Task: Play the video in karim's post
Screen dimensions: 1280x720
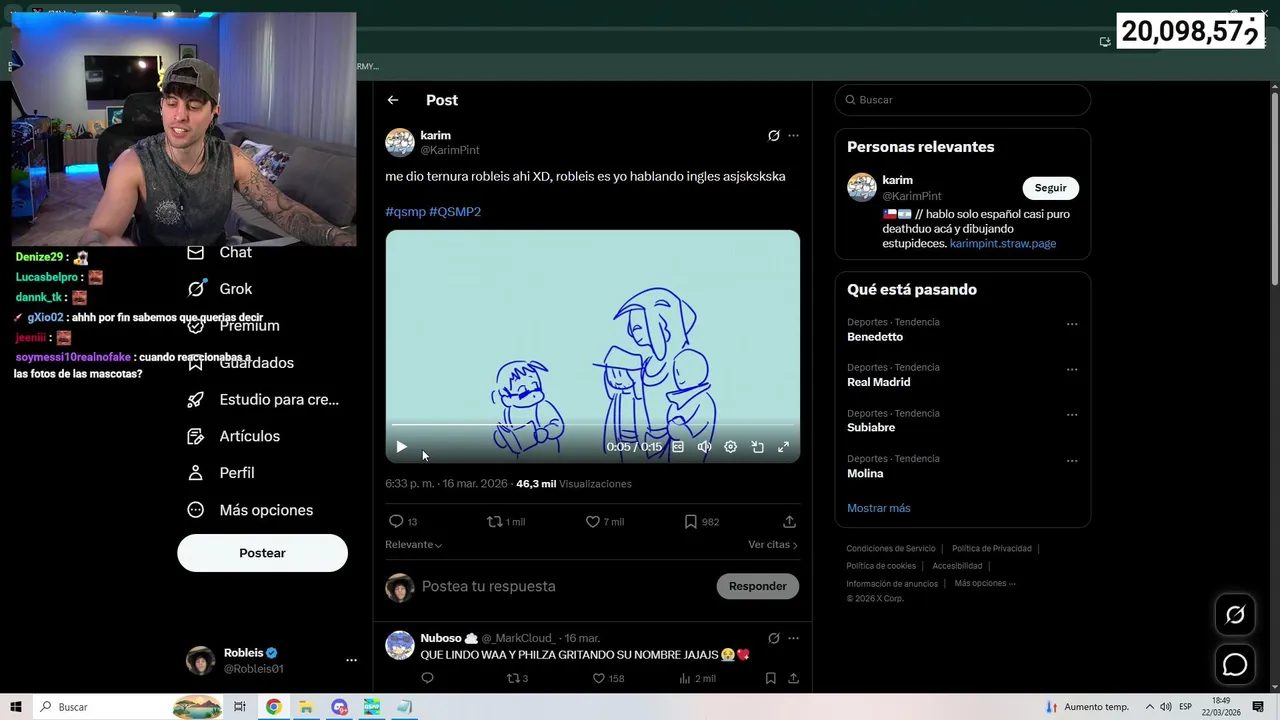Action: 401,447
